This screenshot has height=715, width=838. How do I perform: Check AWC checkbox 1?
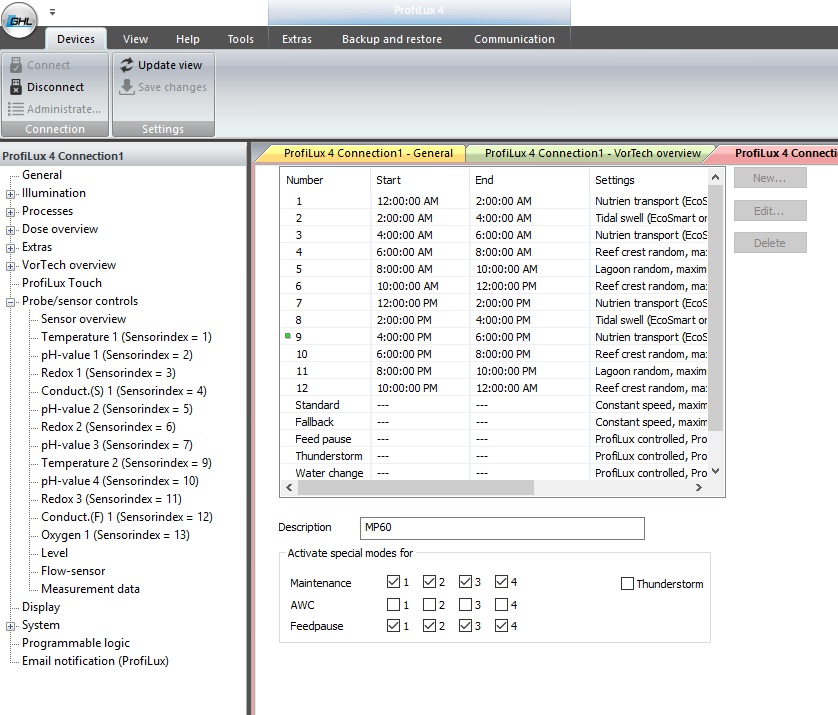click(393, 604)
